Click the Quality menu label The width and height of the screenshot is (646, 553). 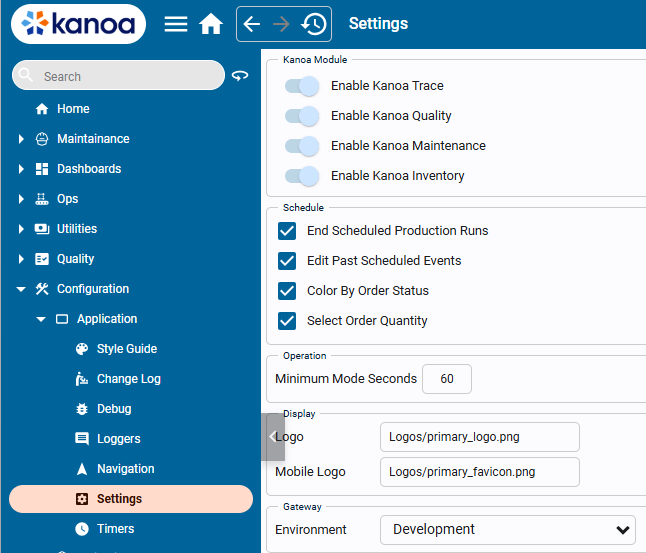click(x=75, y=259)
